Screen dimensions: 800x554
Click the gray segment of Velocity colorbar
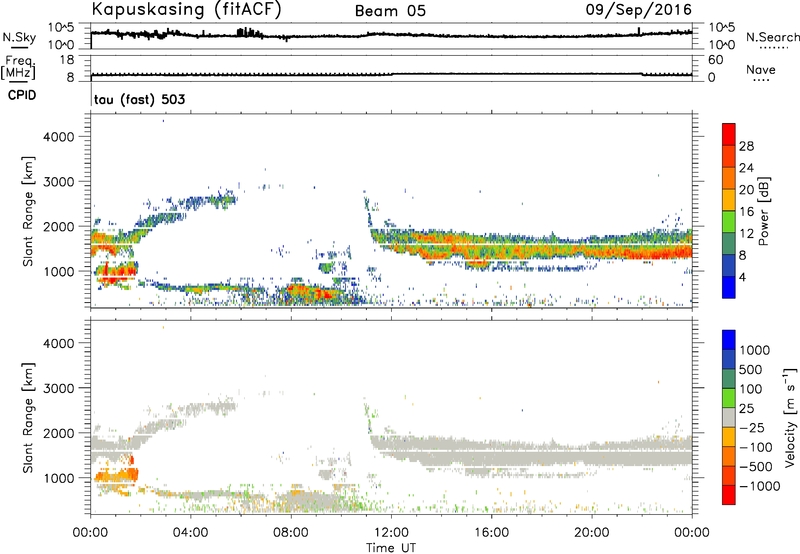pyautogui.click(x=729, y=418)
